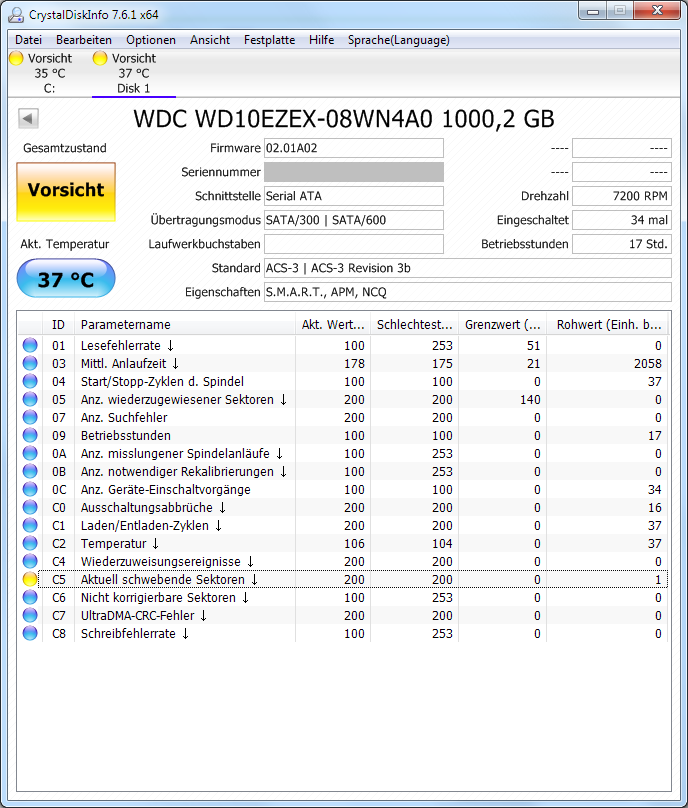Image resolution: width=688 pixels, height=808 pixels.
Task: Click the status orb of Start/Stopp-Zyklen d. Spindel
Action: pyautogui.click(x=30, y=381)
